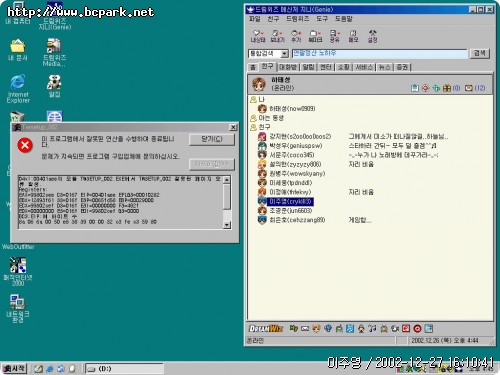The height and width of the screenshot is (375, 500).
Task: Click the search input field in Genie
Action: coord(380,54)
